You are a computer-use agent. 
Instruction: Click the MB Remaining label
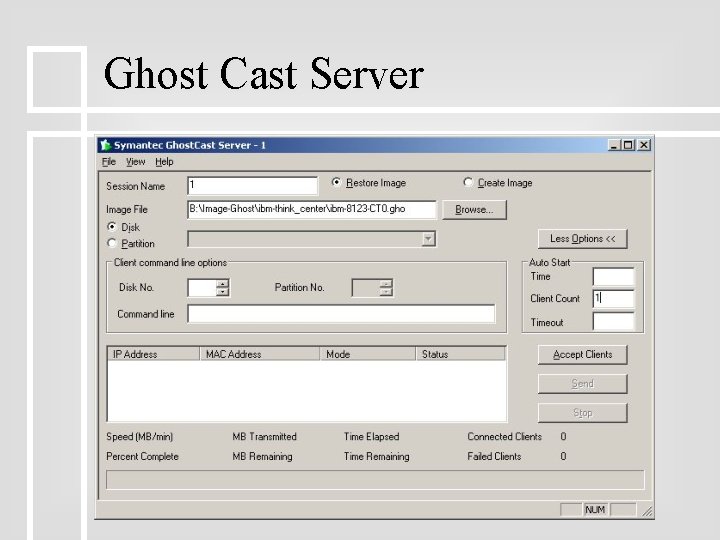262,456
